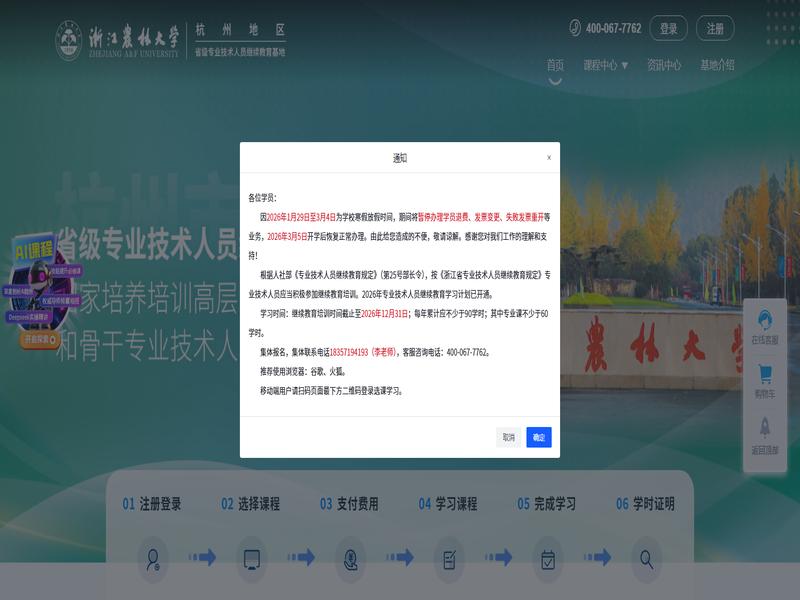Click the 返回顶部 rocket icon
The width and height of the screenshot is (800, 600).
coord(765,429)
